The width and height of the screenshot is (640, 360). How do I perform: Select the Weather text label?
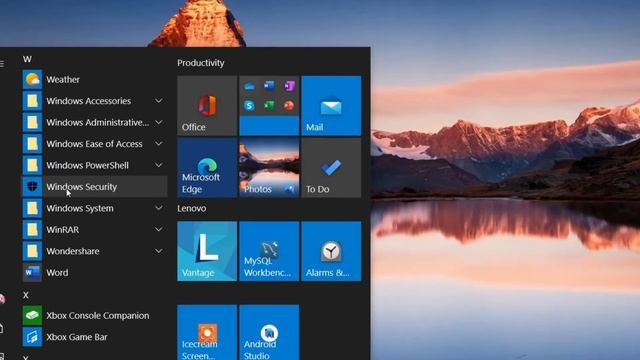pos(63,80)
